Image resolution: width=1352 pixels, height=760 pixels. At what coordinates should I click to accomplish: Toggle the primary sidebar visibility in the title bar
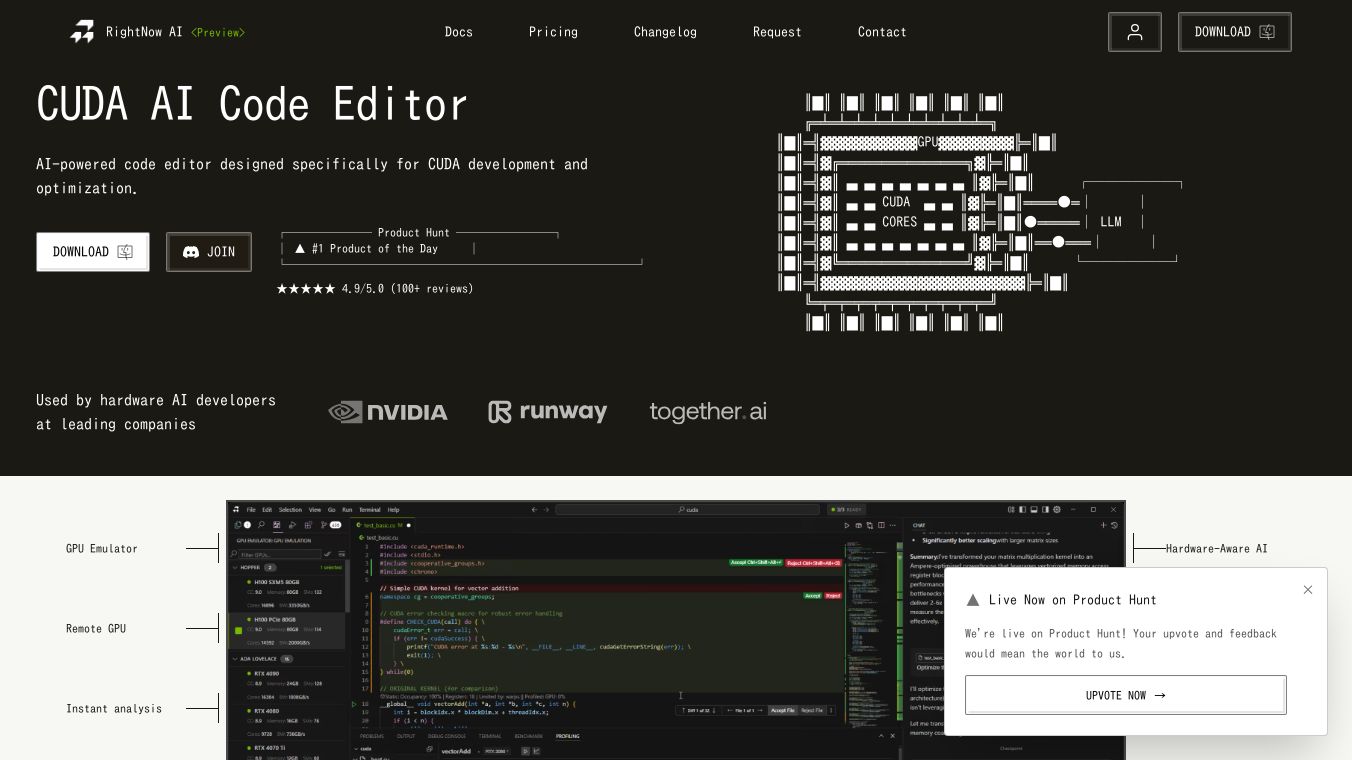(x=1022, y=510)
